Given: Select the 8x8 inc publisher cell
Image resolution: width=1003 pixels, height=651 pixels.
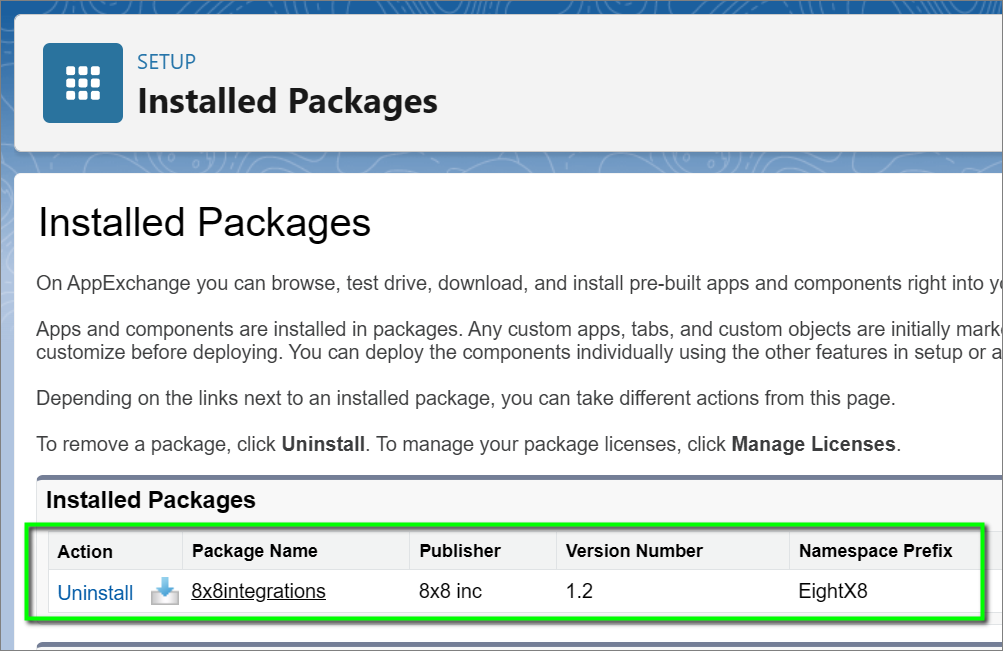Looking at the screenshot, I should 450,591.
